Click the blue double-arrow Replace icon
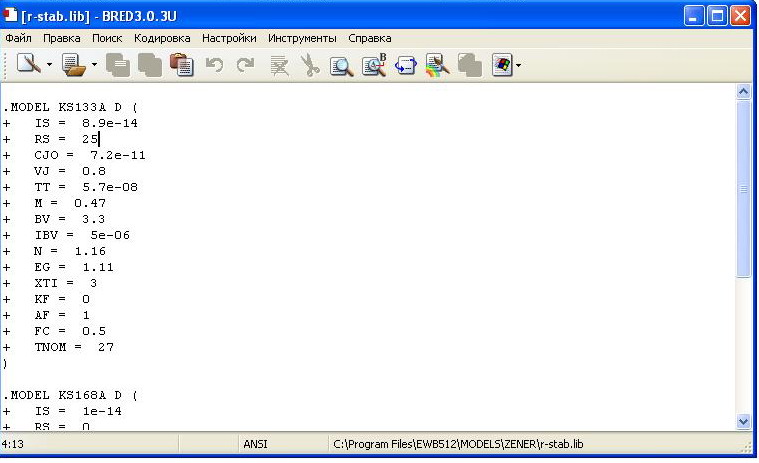 pyautogui.click(x=406, y=65)
